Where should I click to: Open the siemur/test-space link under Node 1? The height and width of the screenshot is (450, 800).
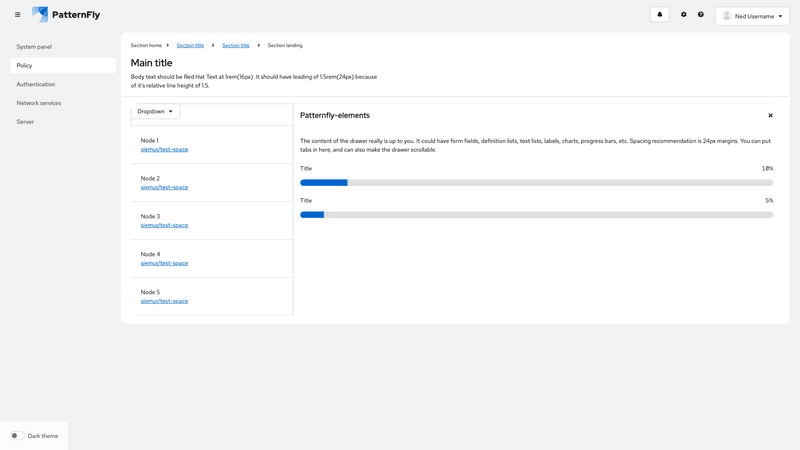[164, 150]
